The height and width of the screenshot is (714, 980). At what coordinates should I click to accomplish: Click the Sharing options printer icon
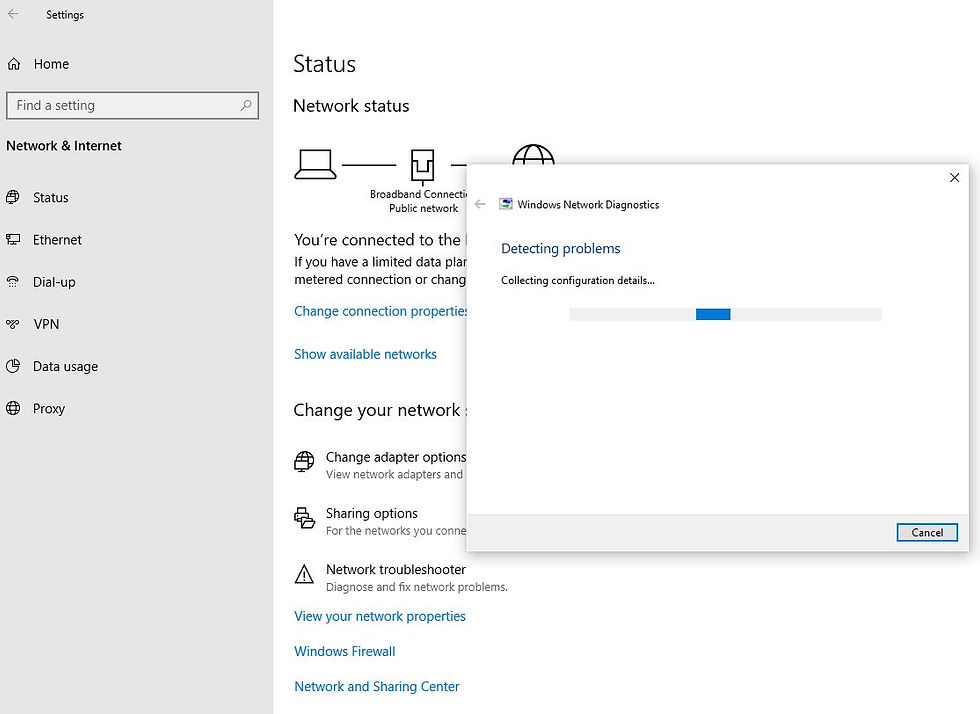(x=304, y=518)
